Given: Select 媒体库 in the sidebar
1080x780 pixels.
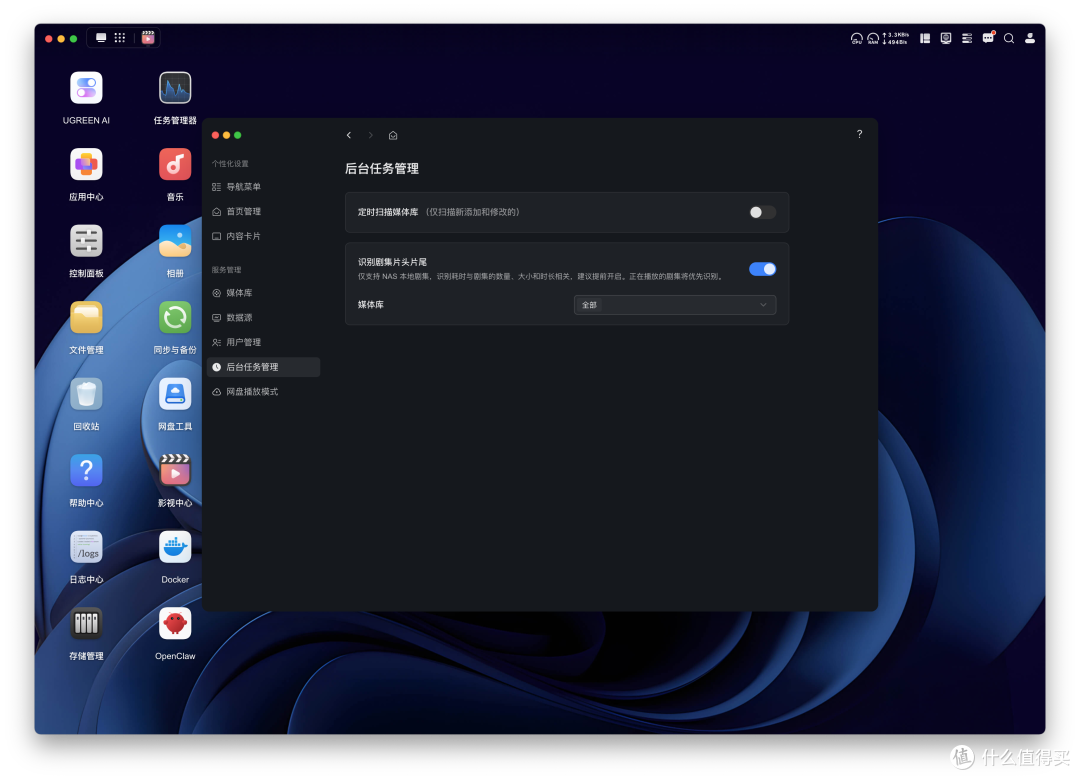Looking at the screenshot, I should [x=263, y=293].
